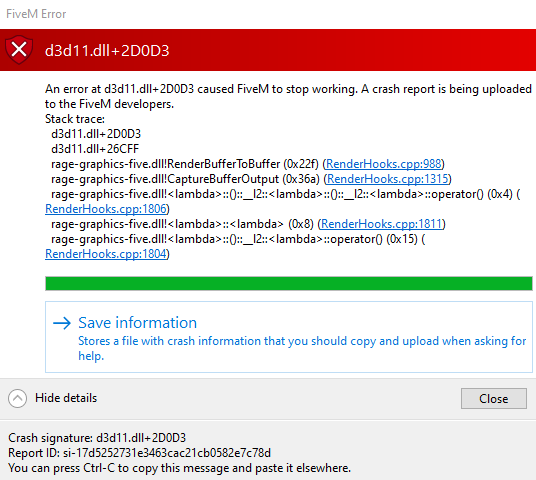Viewport: 536px width, 480px height.
Task: Click the RenderBufferToBuffer stack trace entry
Action: coord(247,164)
